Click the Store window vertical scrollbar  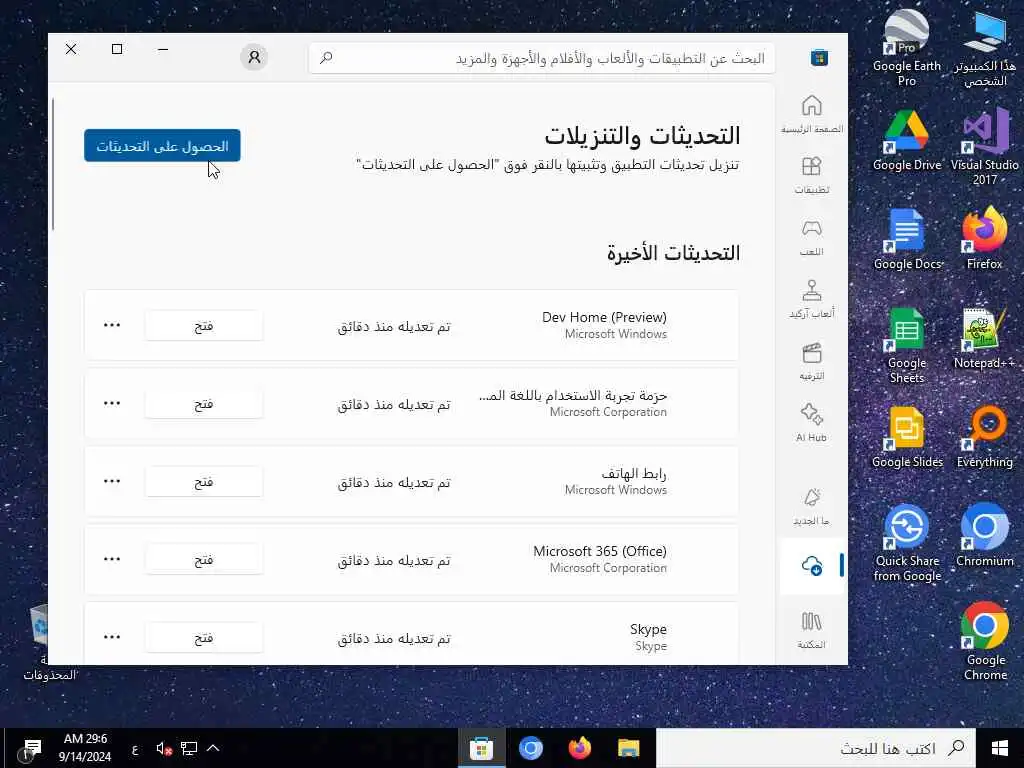pyautogui.click(x=53, y=165)
